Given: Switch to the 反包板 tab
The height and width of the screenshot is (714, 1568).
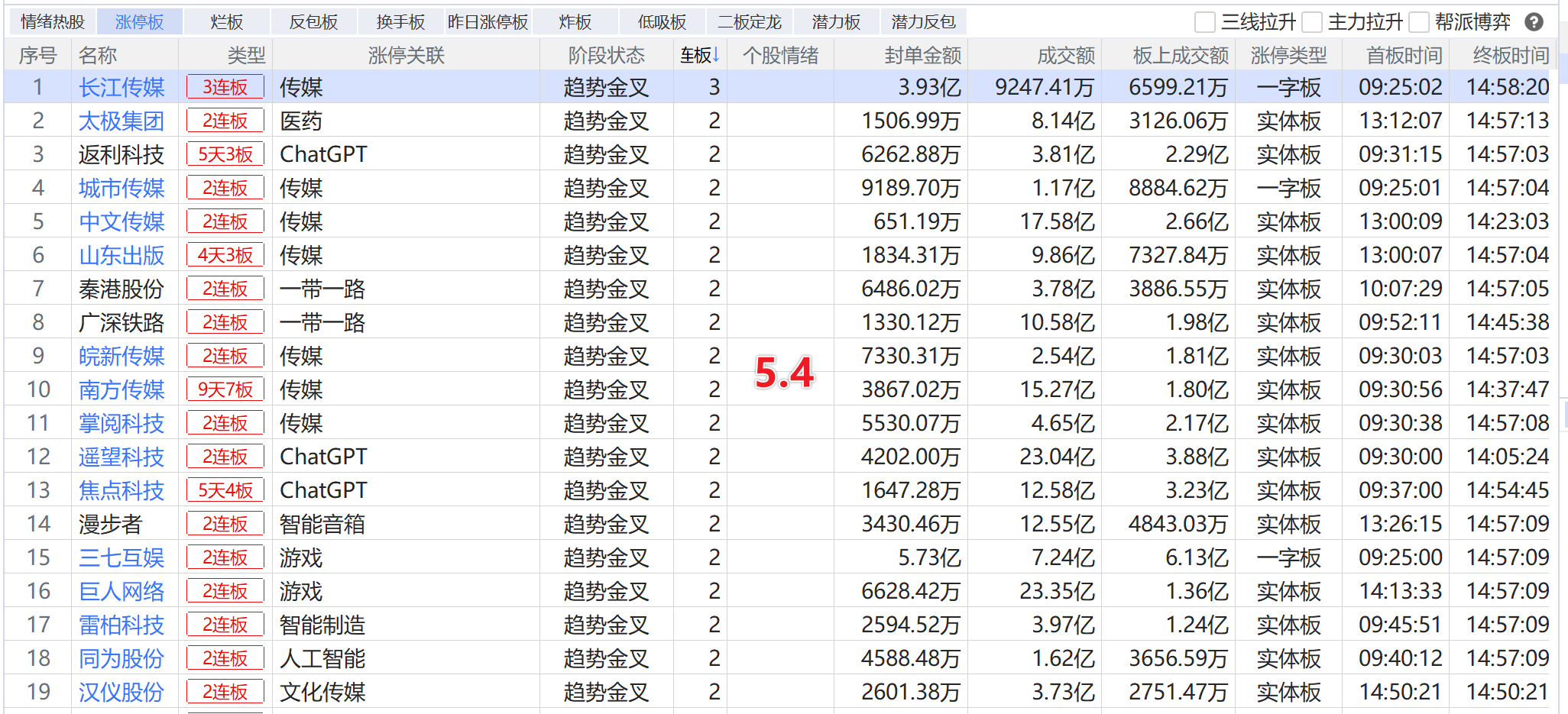Looking at the screenshot, I should click(x=314, y=22).
